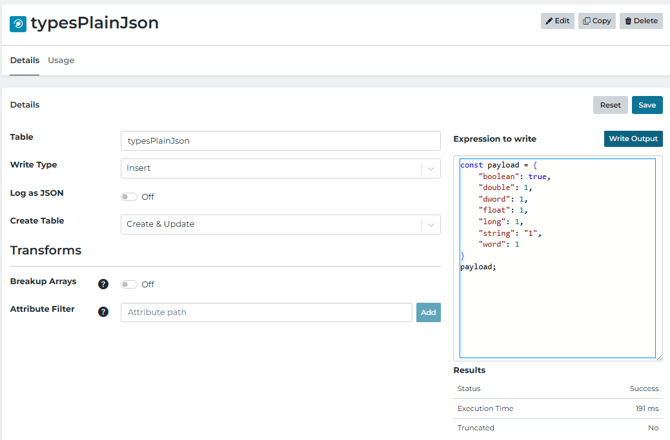Screen dimensions: 670x440
Task: Click the Copy button
Action: pos(597,21)
